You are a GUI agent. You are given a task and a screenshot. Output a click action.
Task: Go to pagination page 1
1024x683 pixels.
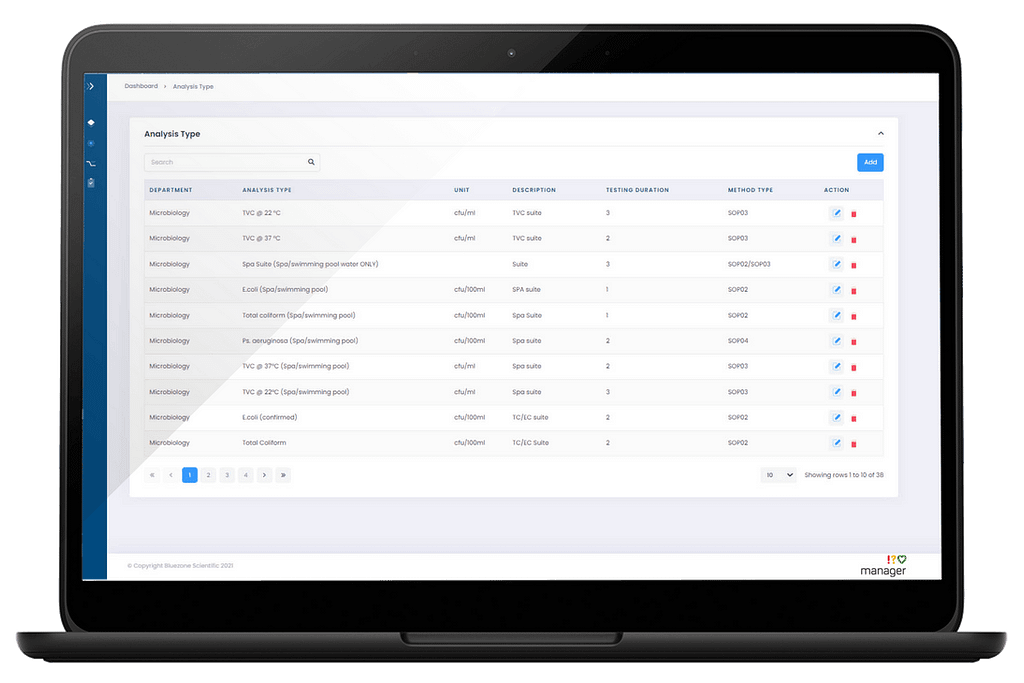(190, 475)
